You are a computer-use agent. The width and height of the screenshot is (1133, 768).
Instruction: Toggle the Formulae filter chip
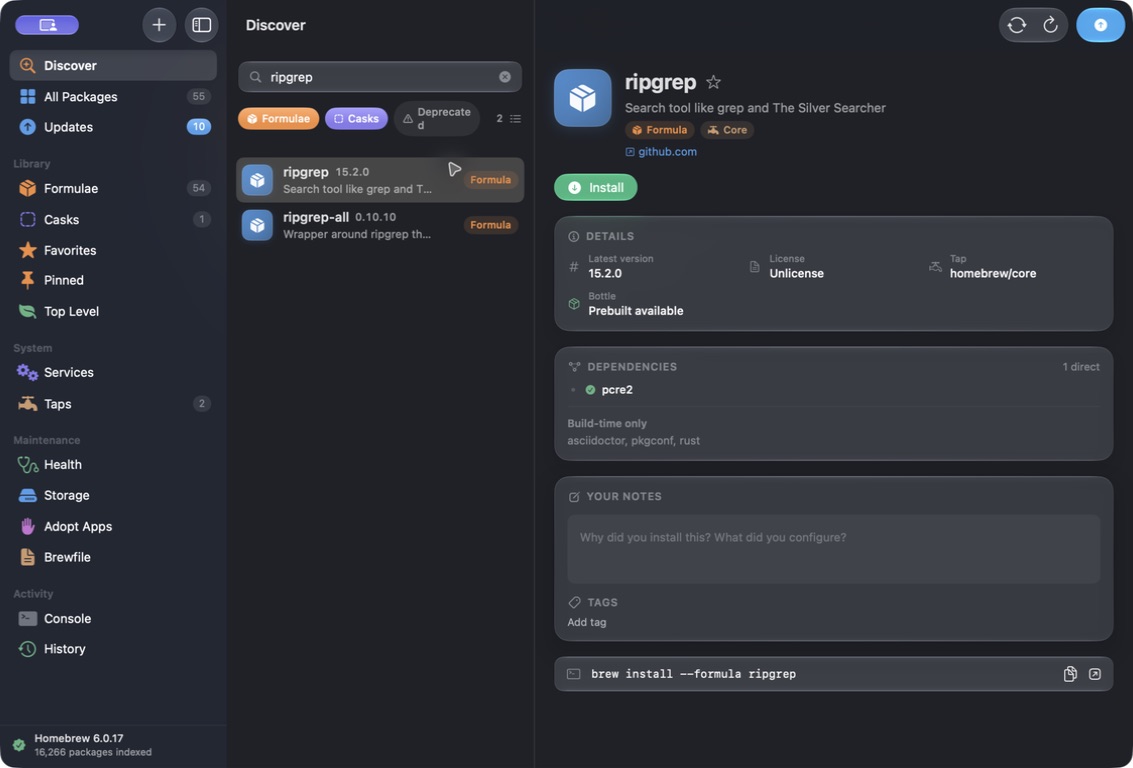pyautogui.click(x=278, y=118)
